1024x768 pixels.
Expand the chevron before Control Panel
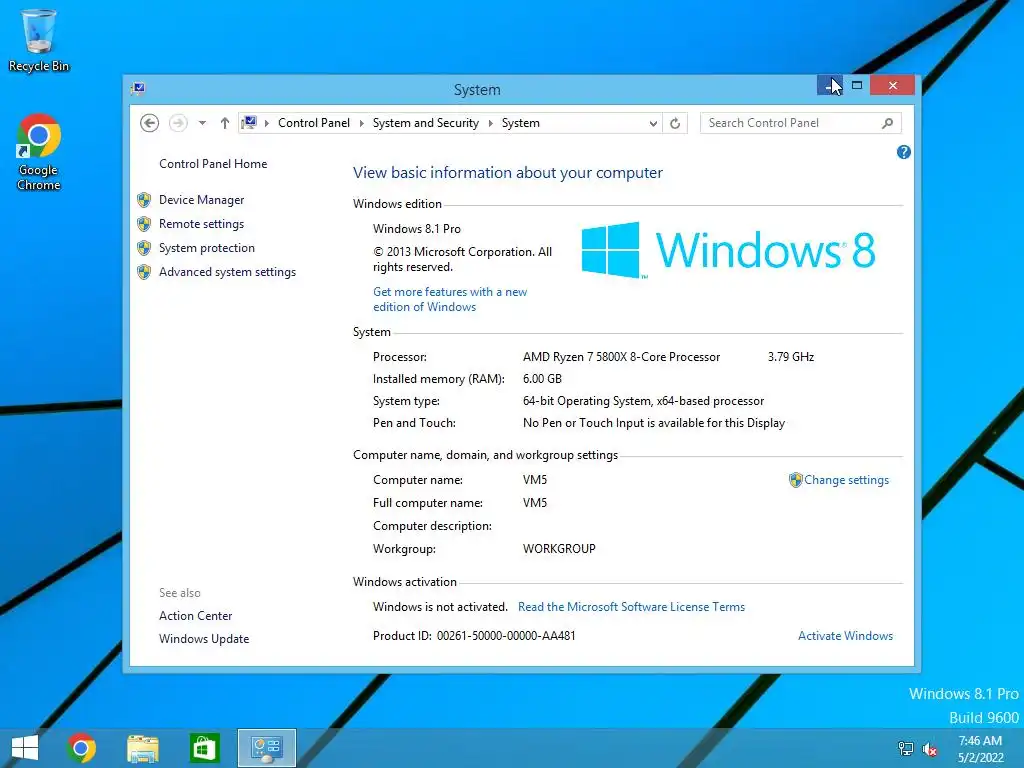pyautogui.click(x=266, y=123)
